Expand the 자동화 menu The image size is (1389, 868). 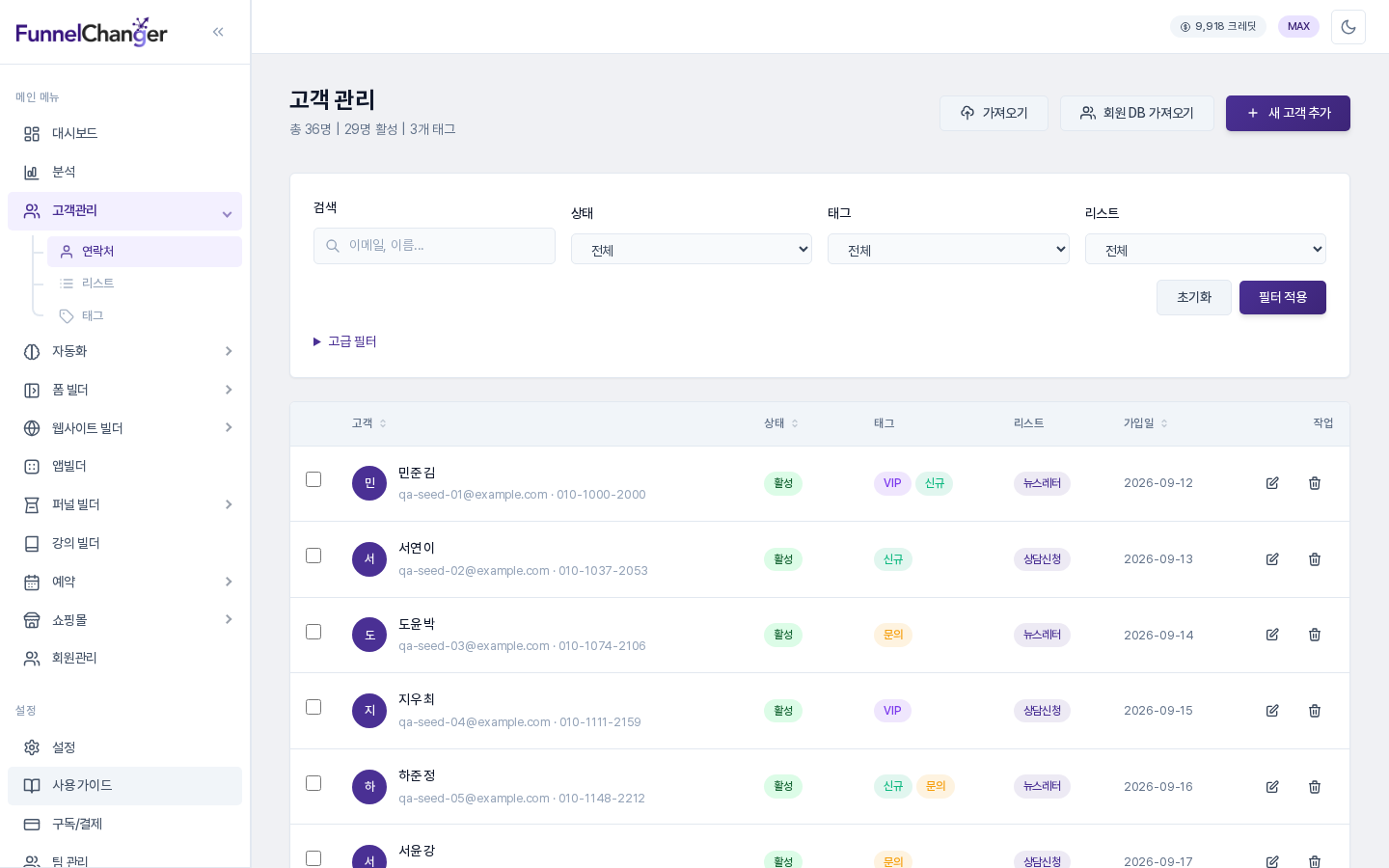pyautogui.click(x=125, y=351)
